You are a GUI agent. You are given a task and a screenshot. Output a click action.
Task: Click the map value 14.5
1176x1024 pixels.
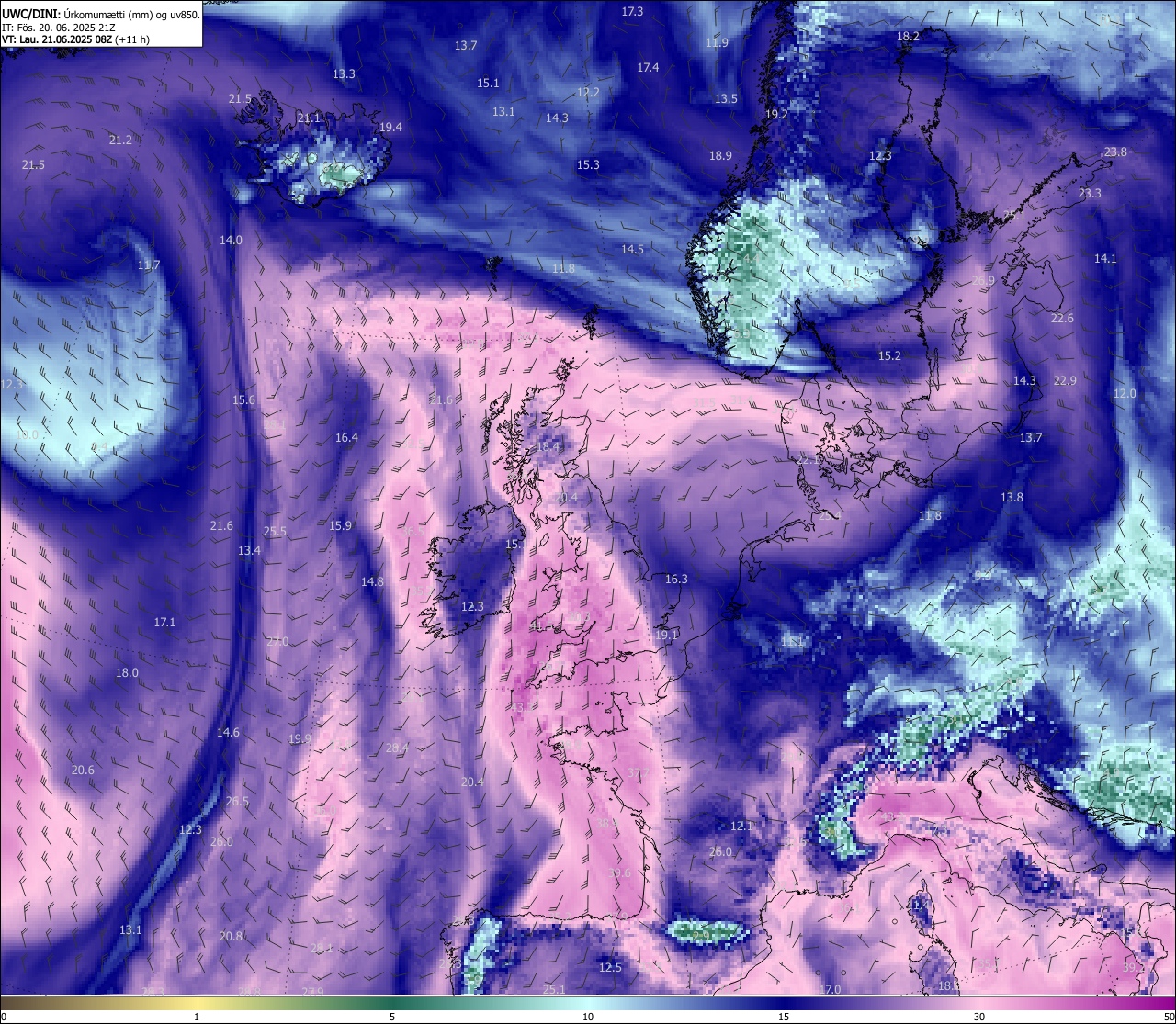coord(632,250)
